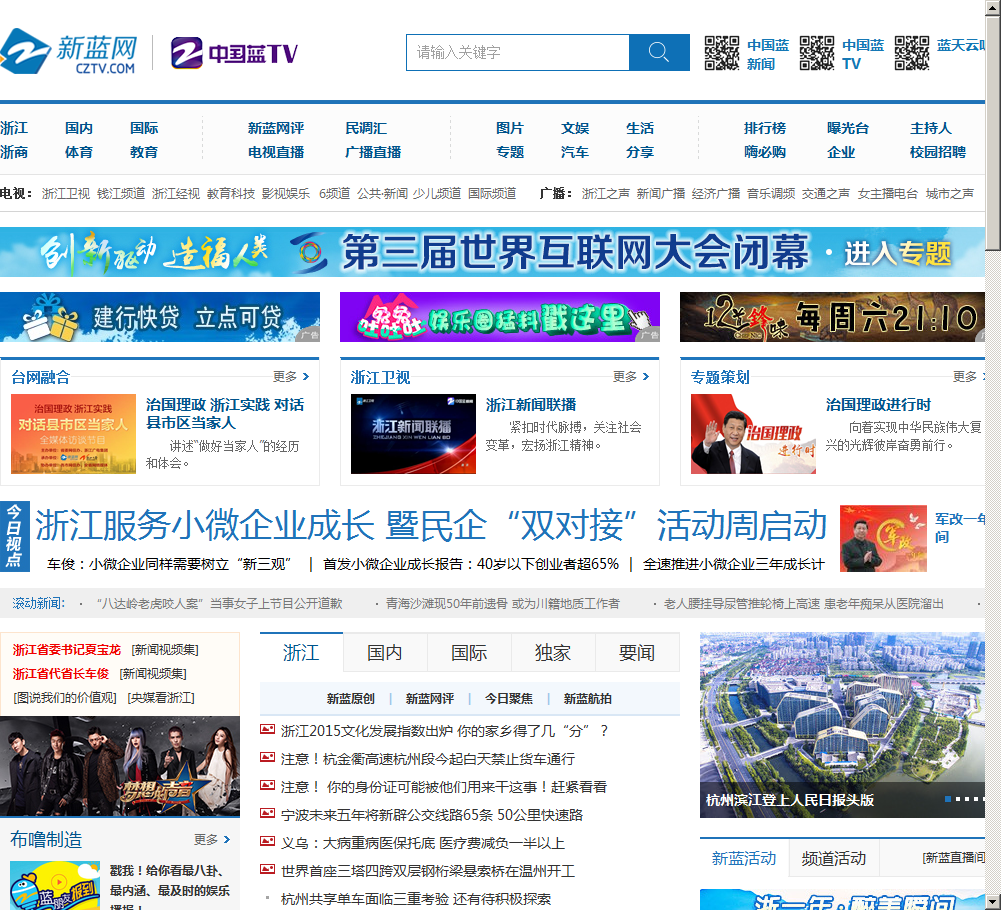1001x910 pixels.
Task: Select the 新蓝活动 tab
Action: tap(744, 858)
